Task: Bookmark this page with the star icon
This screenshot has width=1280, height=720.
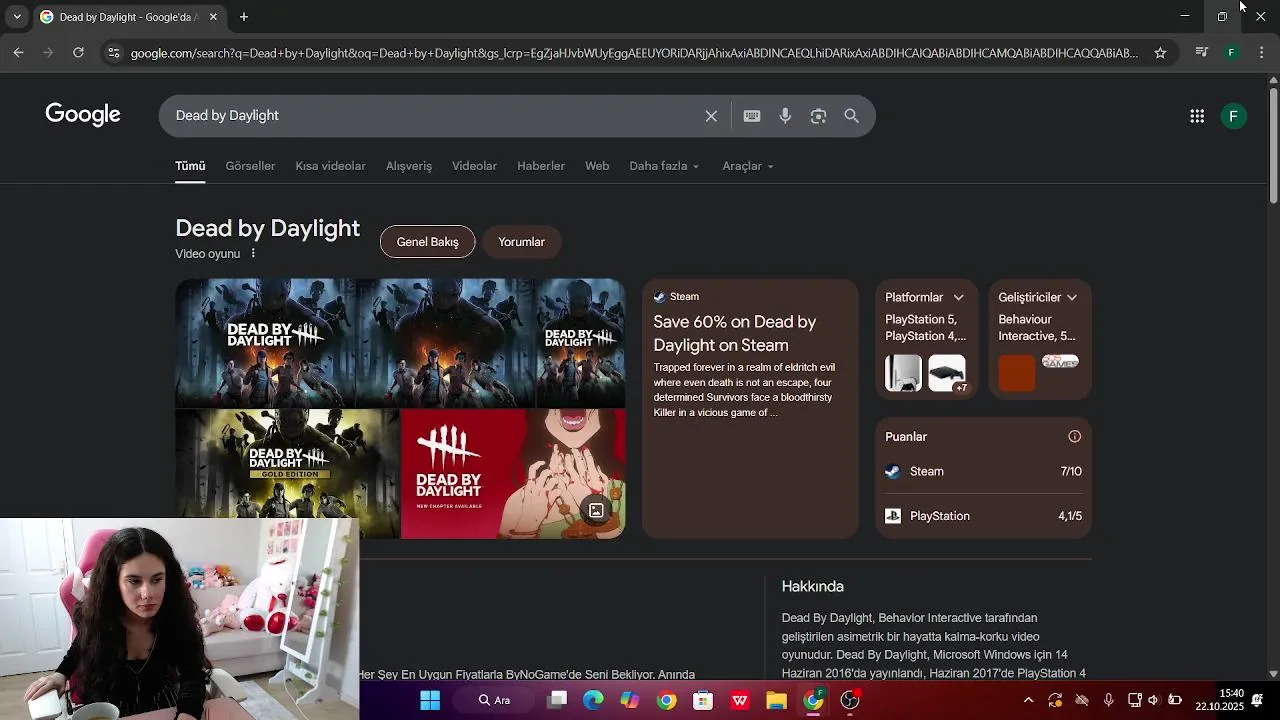Action: coord(1160,53)
